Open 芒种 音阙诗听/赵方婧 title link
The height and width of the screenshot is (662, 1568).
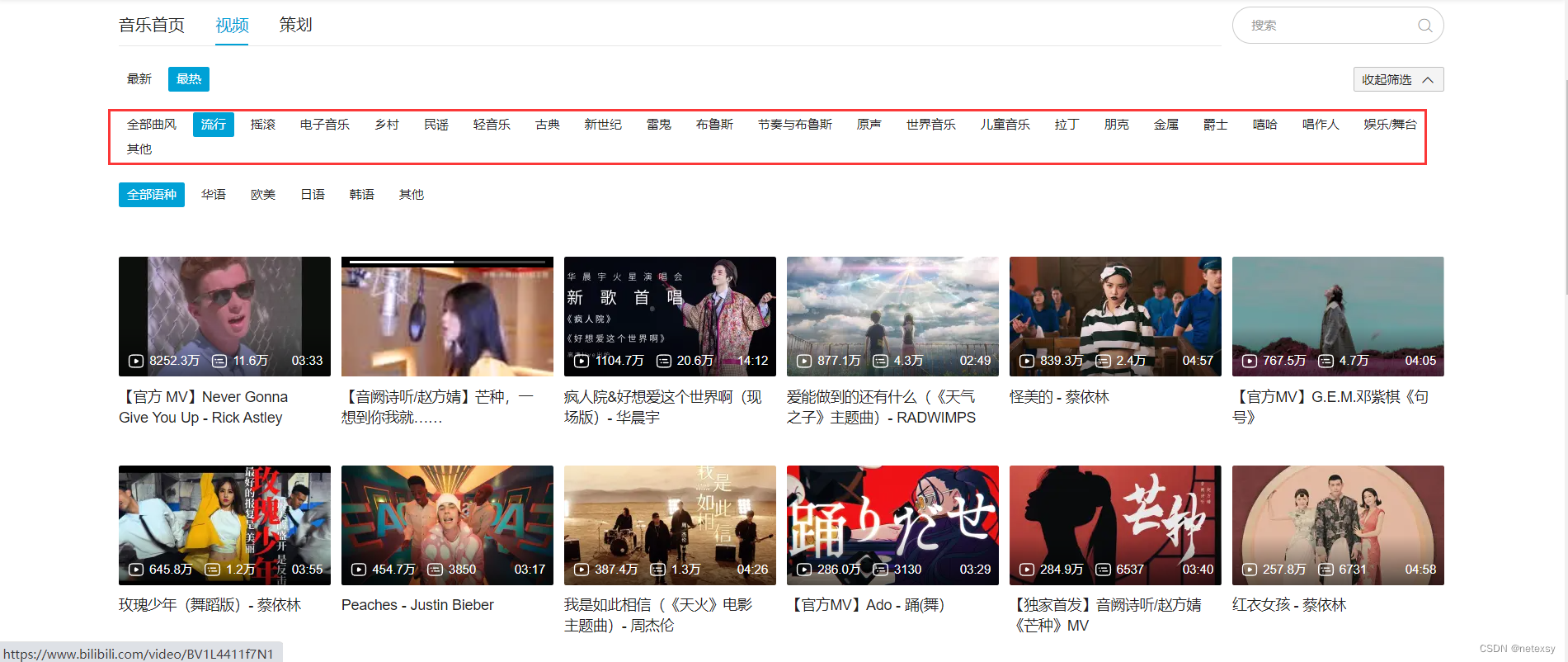coord(438,407)
